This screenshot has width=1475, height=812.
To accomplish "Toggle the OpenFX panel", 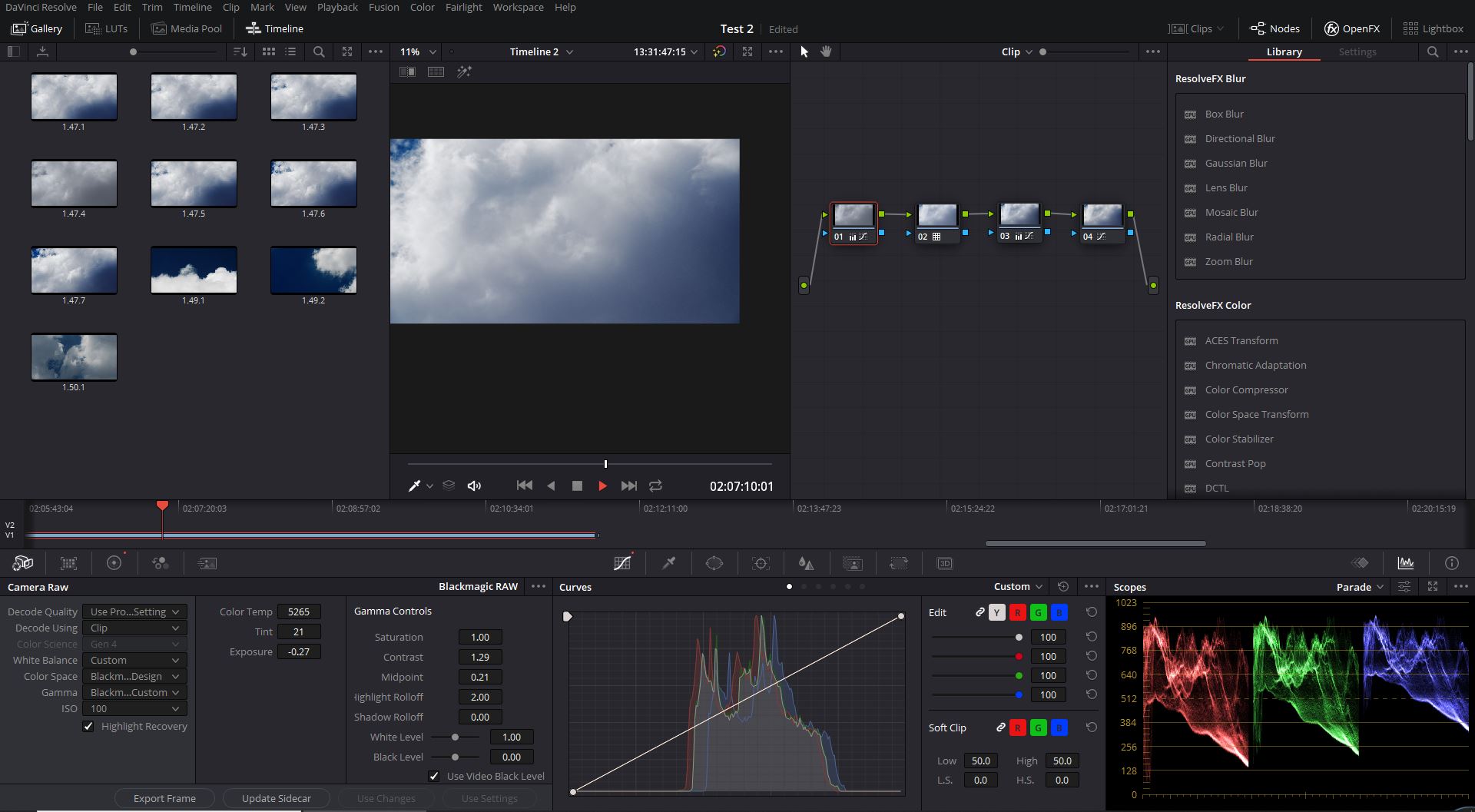I will (x=1351, y=28).
